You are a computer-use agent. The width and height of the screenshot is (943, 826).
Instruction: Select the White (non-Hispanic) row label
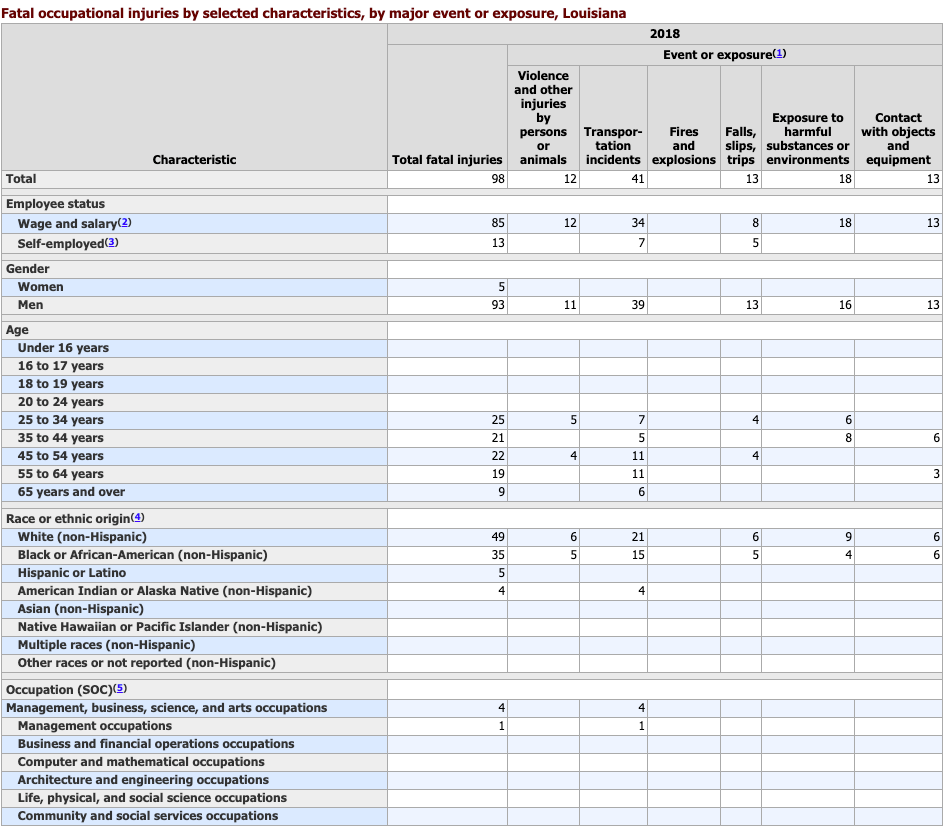click(x=82, y=537)
